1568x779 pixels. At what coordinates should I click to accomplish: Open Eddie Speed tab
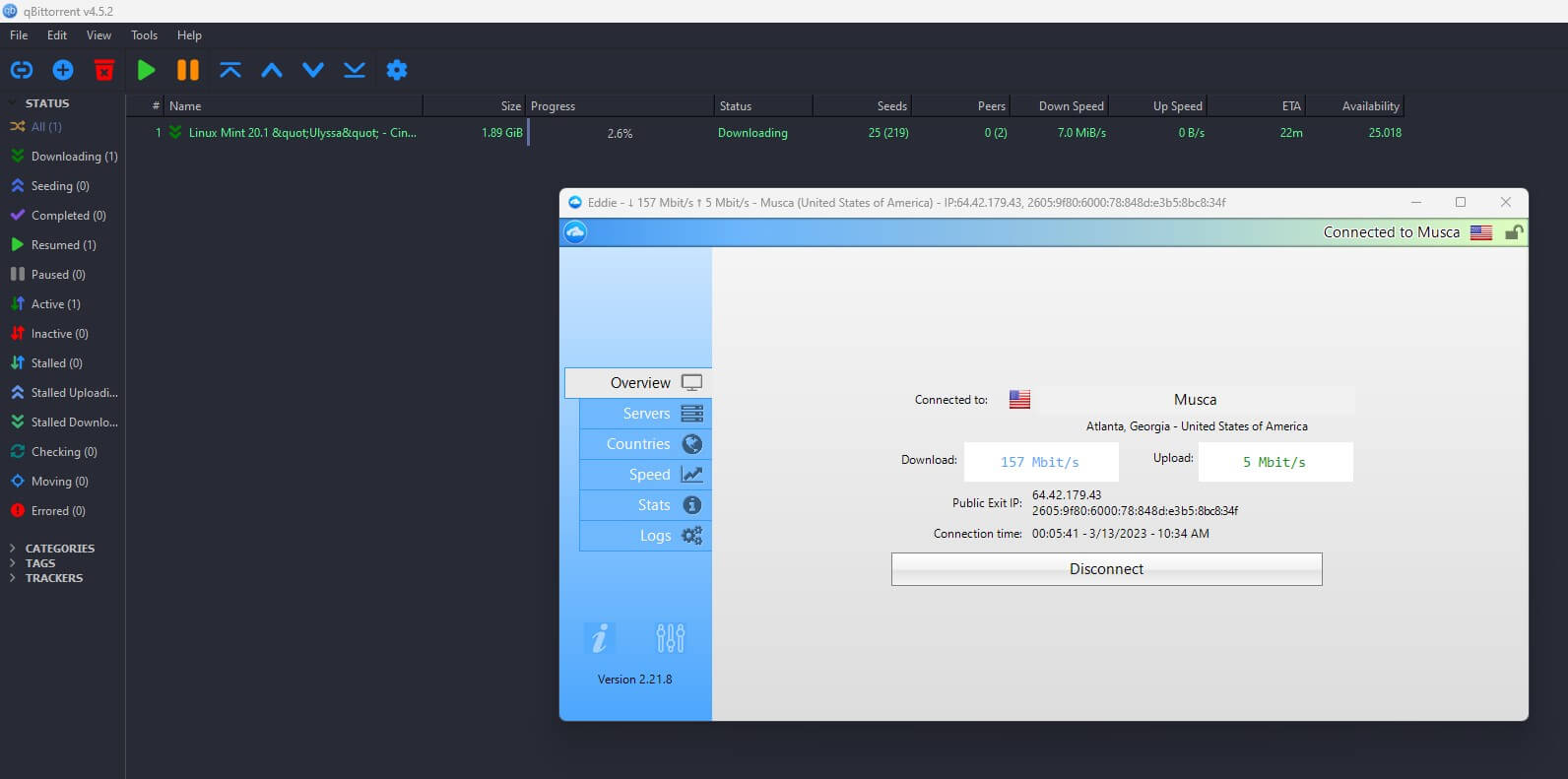645,475
